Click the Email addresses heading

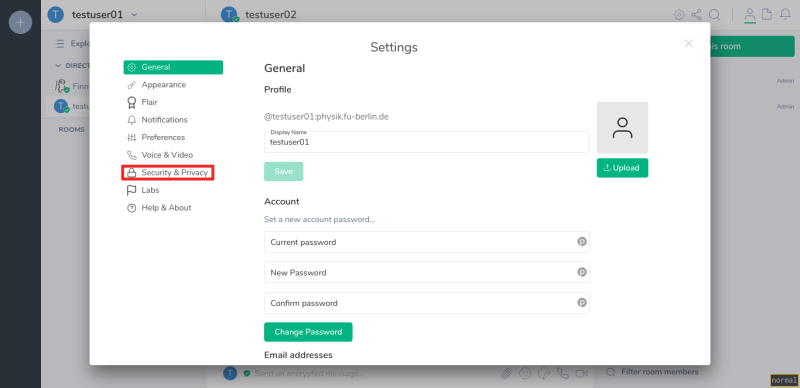(298, 355)
